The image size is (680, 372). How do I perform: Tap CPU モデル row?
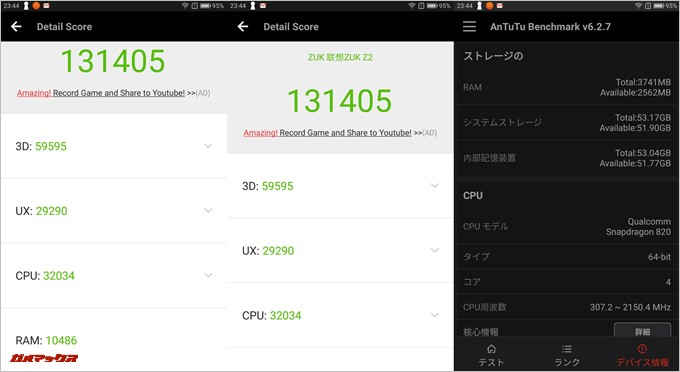[x=567, y=226]
